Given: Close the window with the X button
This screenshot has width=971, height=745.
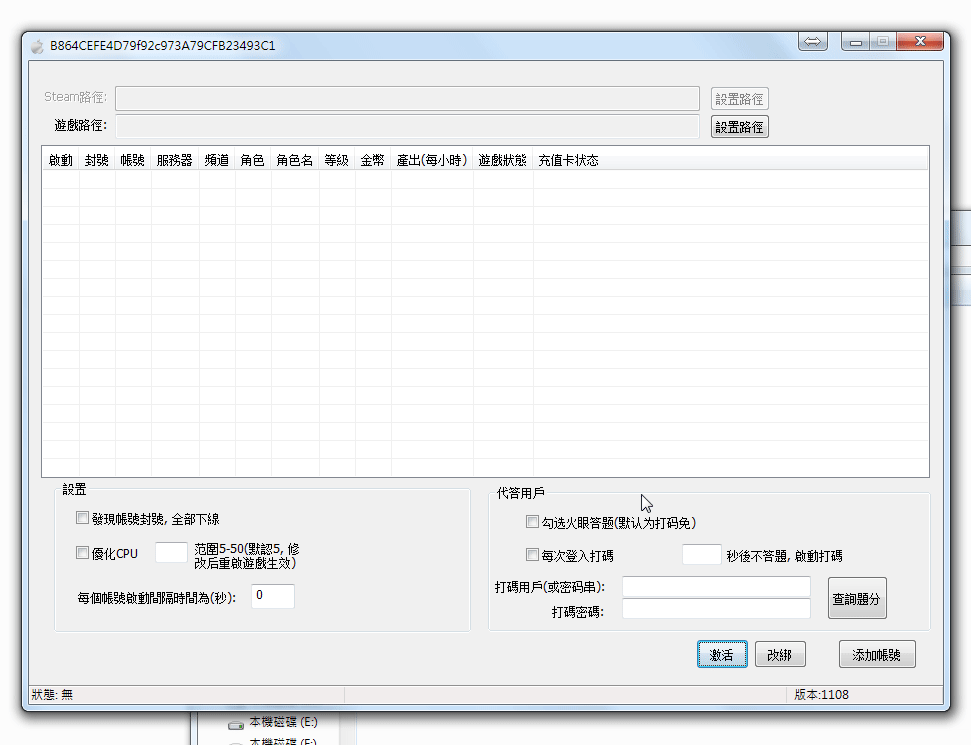Looking at the screenshot, I should tap(920, 41).
